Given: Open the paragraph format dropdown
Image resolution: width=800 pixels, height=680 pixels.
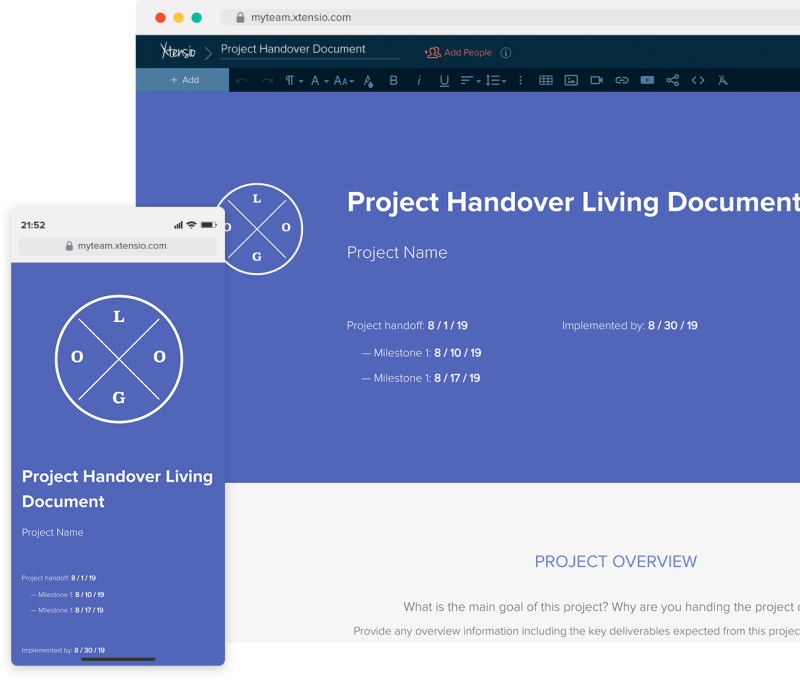Looking at the screenshot, I should (x=294, y=81).
